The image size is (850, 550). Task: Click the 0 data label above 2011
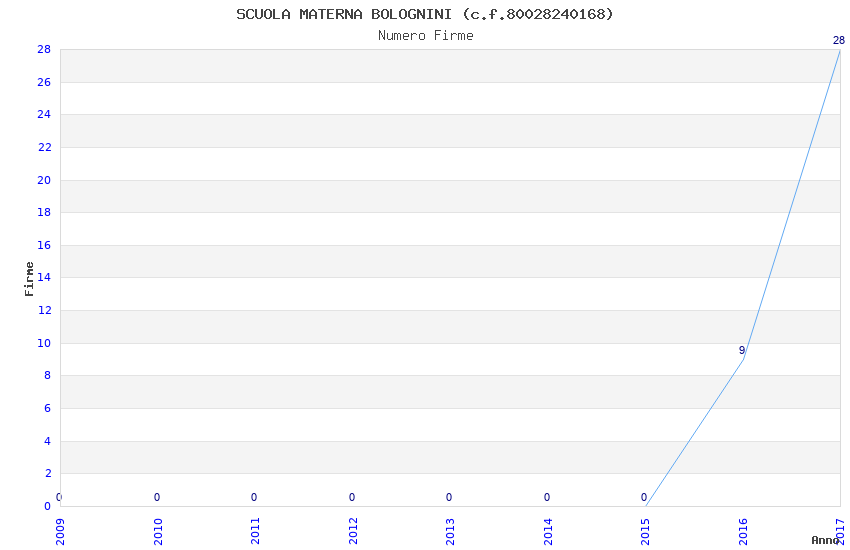click(x=254, y=497)
